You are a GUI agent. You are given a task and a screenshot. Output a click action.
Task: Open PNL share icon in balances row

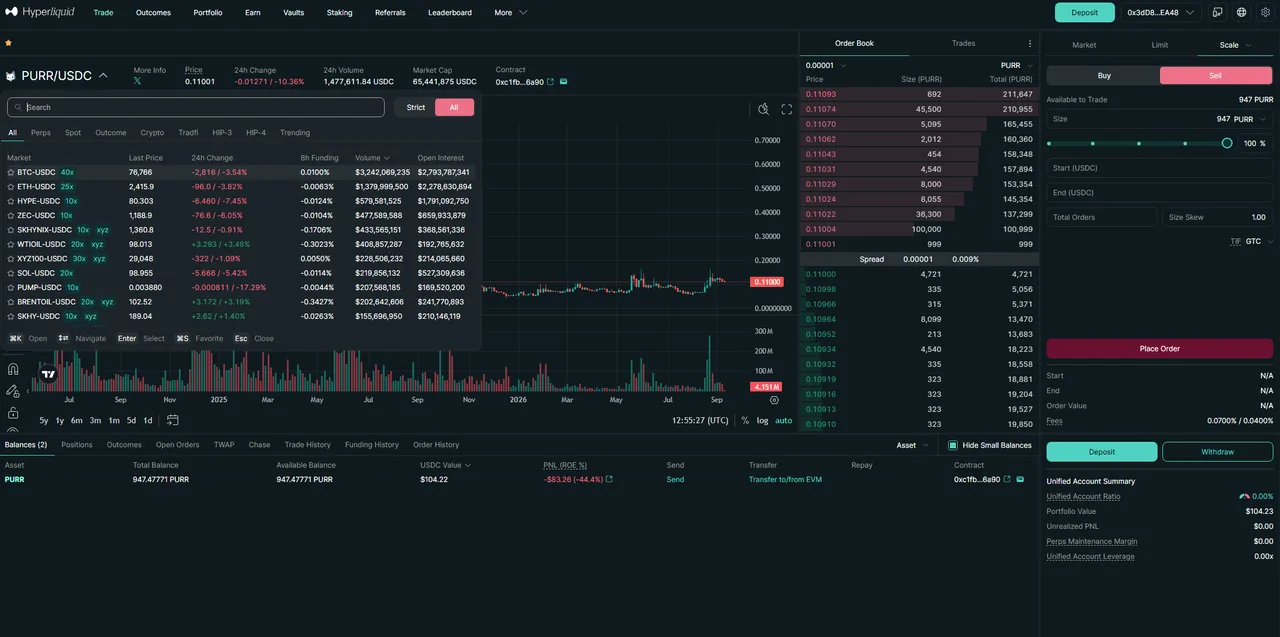pyautogui.click(x=609, y=479)
